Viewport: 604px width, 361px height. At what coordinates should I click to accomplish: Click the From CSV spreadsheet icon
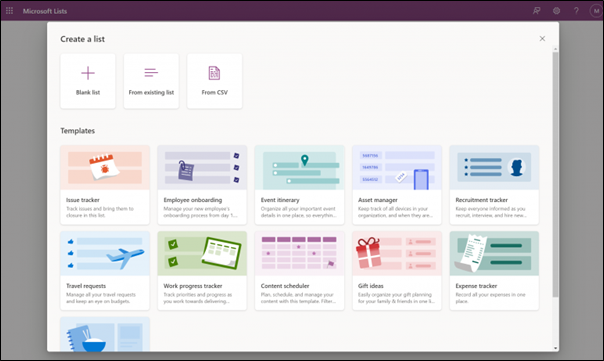[214, 73]
